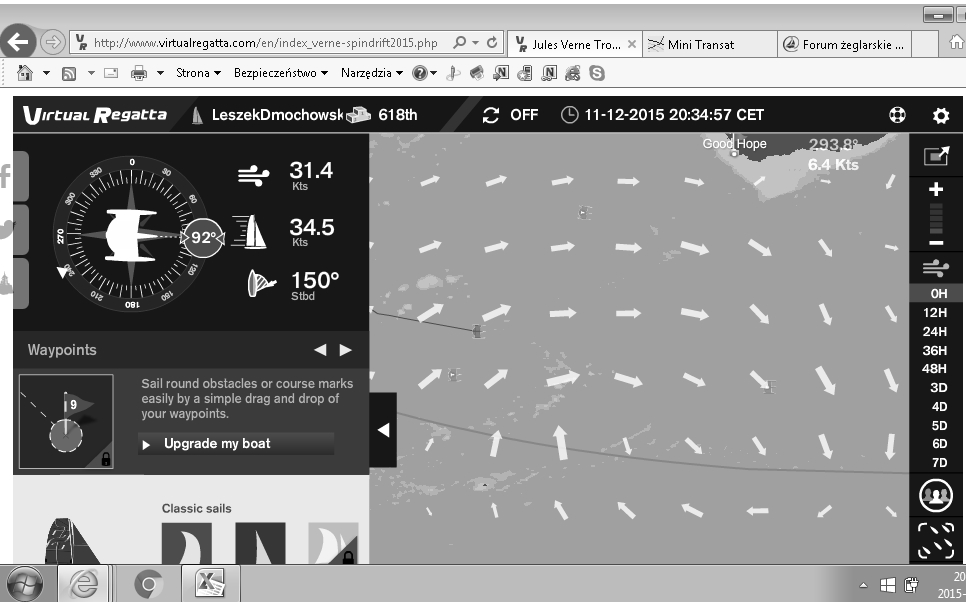Click the RSS feeds toolbar icon

tap(69, 73)
